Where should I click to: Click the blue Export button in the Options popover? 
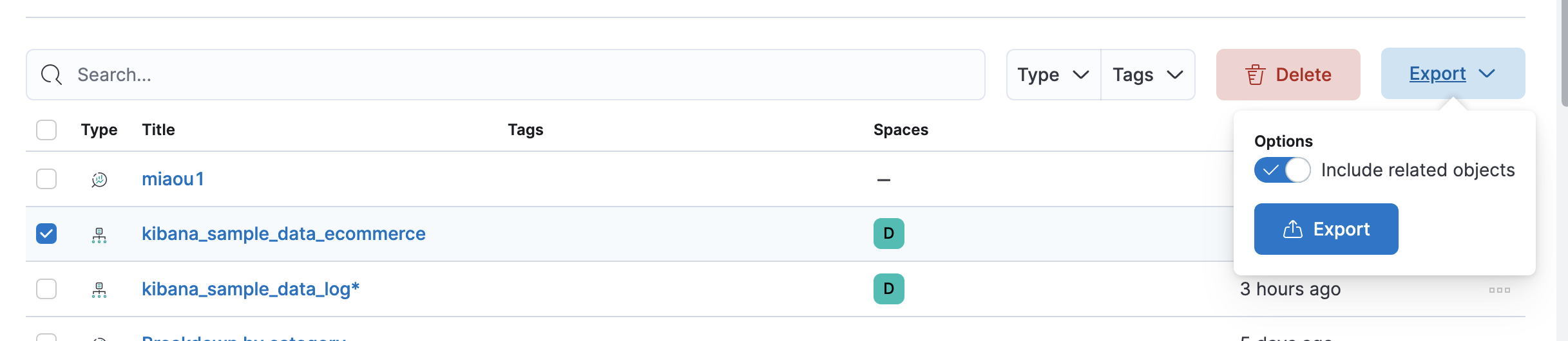pos(1326,229)
